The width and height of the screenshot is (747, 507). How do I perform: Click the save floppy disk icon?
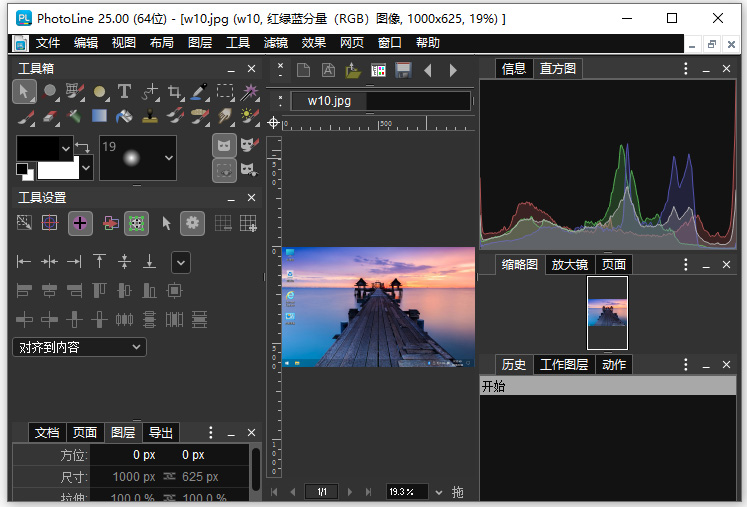click(x=403, y=70)
